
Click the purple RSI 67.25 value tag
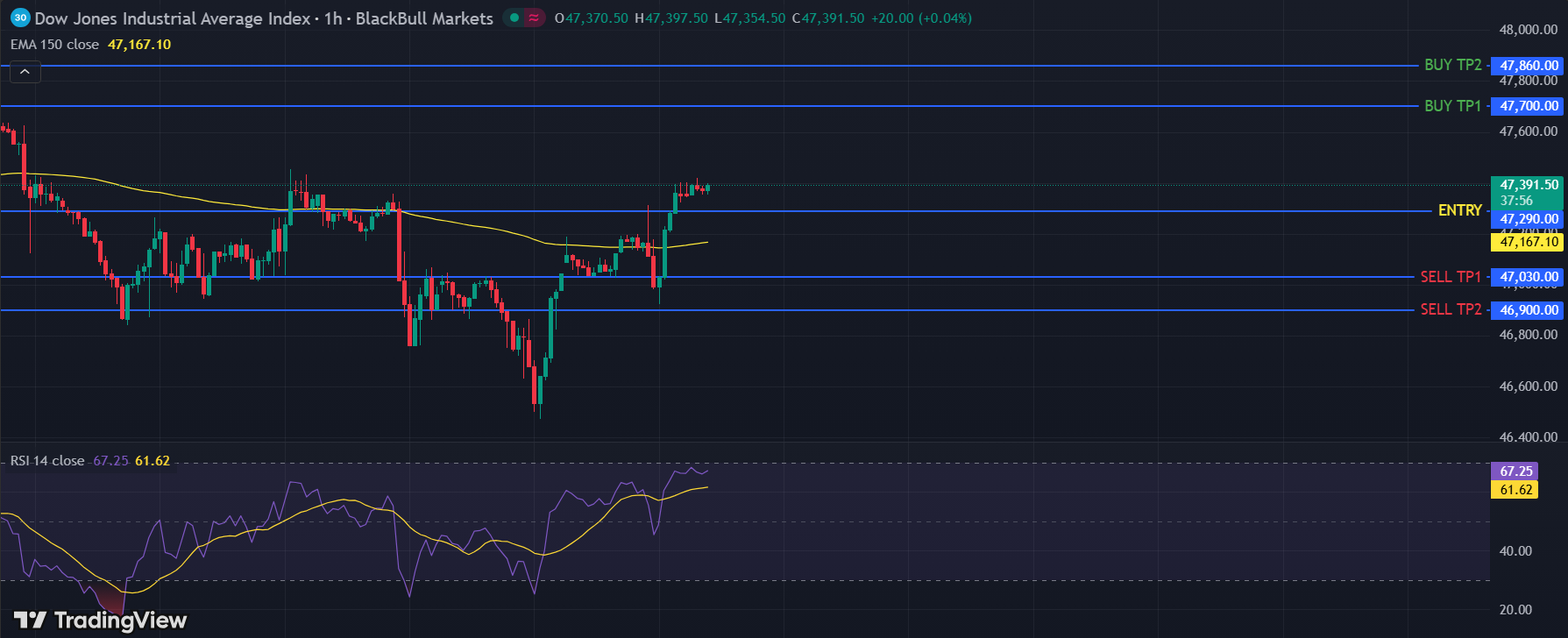(x=1515, y=471)
